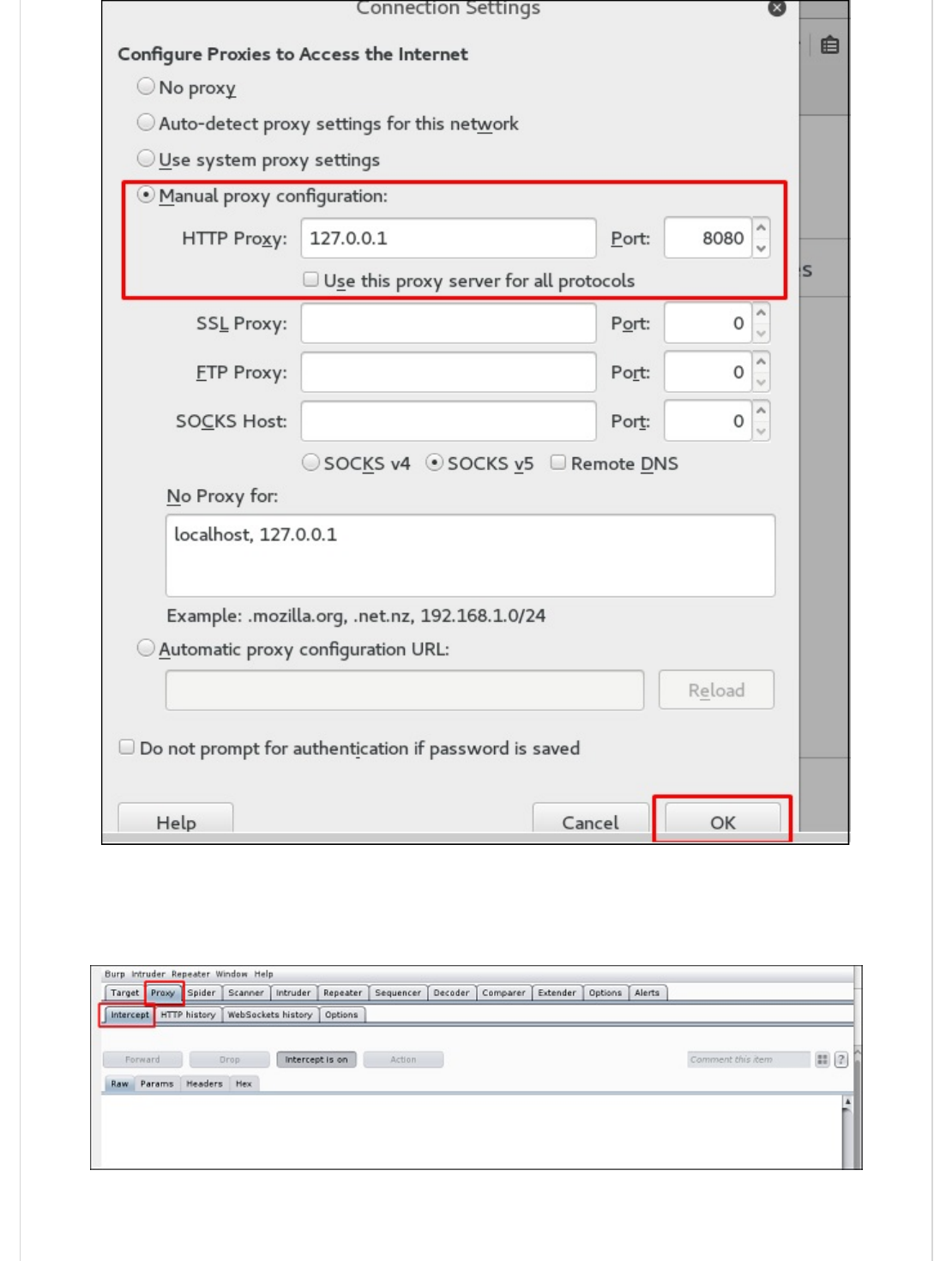Viewport: 952px width, 1261px height.
Task: Open the Intercept sub-tab
Action: click(x=130, y=1015)
